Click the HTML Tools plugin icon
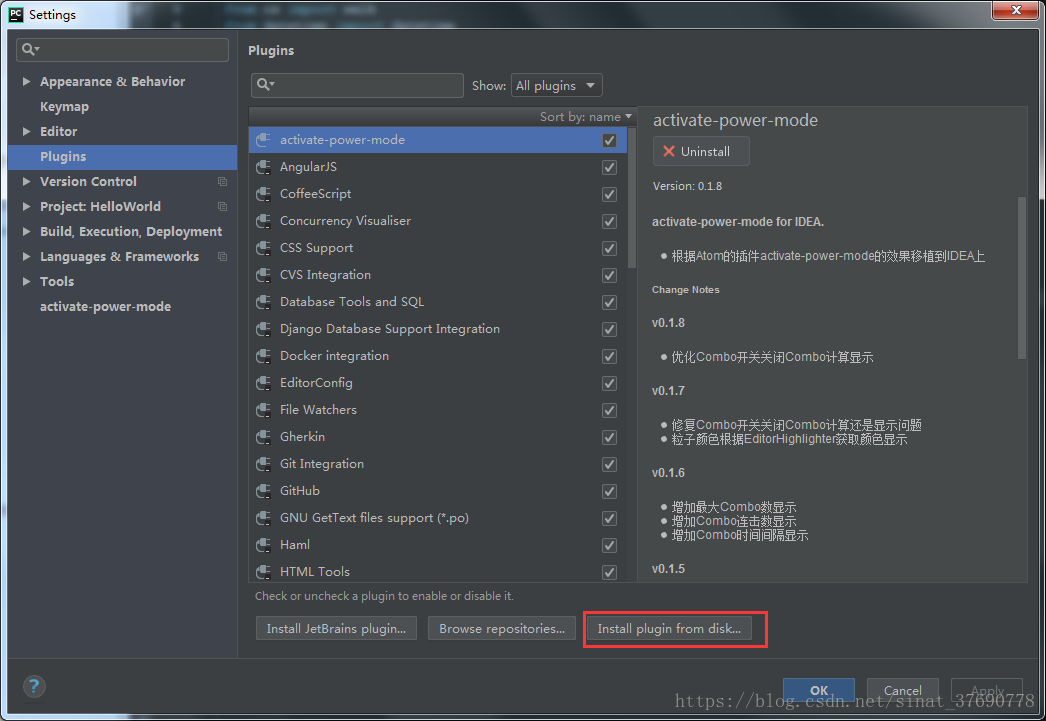Screen dimensions: 1046x721 [263, 572]
